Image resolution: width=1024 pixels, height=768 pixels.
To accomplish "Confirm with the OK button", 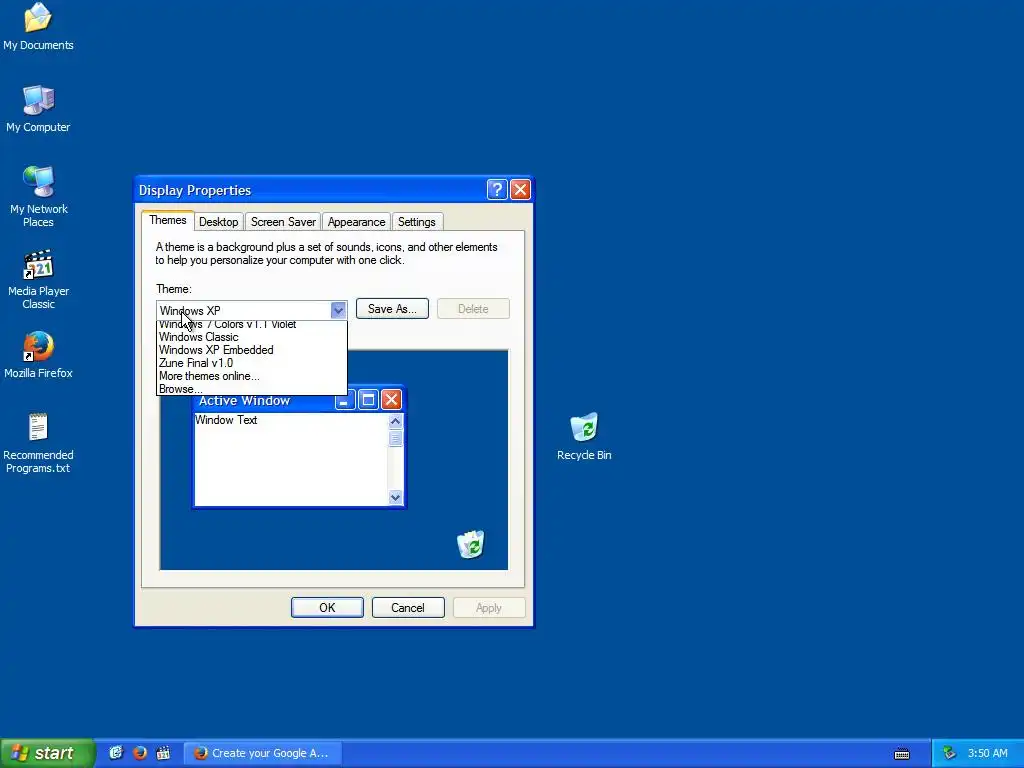I will coord(327,607).
